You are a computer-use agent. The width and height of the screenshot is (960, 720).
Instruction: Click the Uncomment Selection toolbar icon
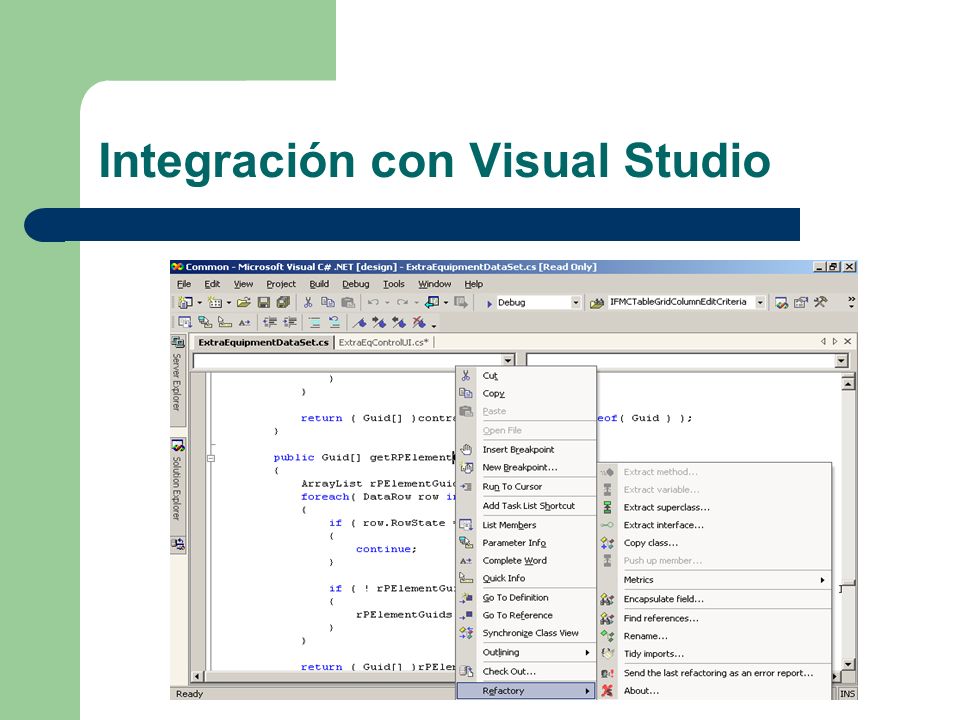(334, 322)
